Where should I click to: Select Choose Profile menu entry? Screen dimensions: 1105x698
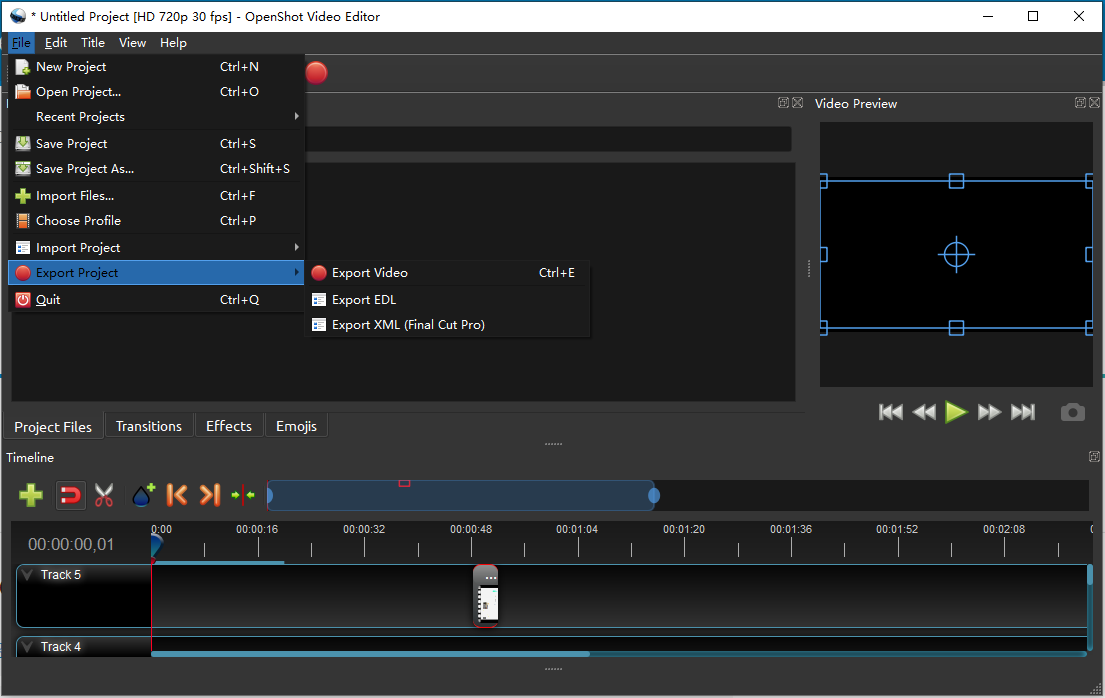click(156, 221)
